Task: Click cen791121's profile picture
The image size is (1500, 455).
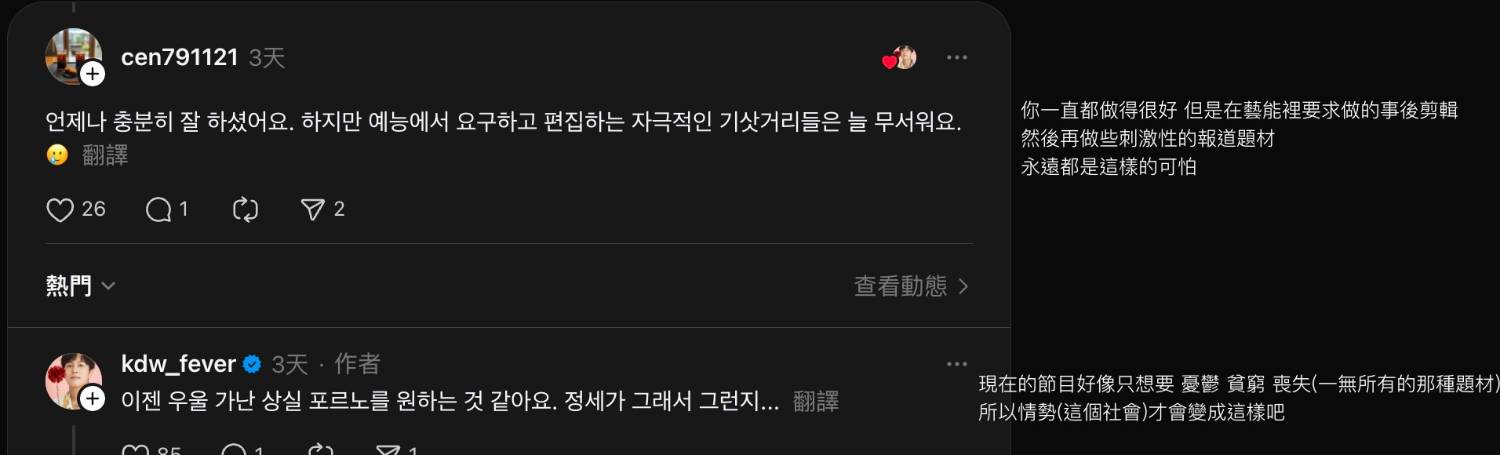Action: 70,54
